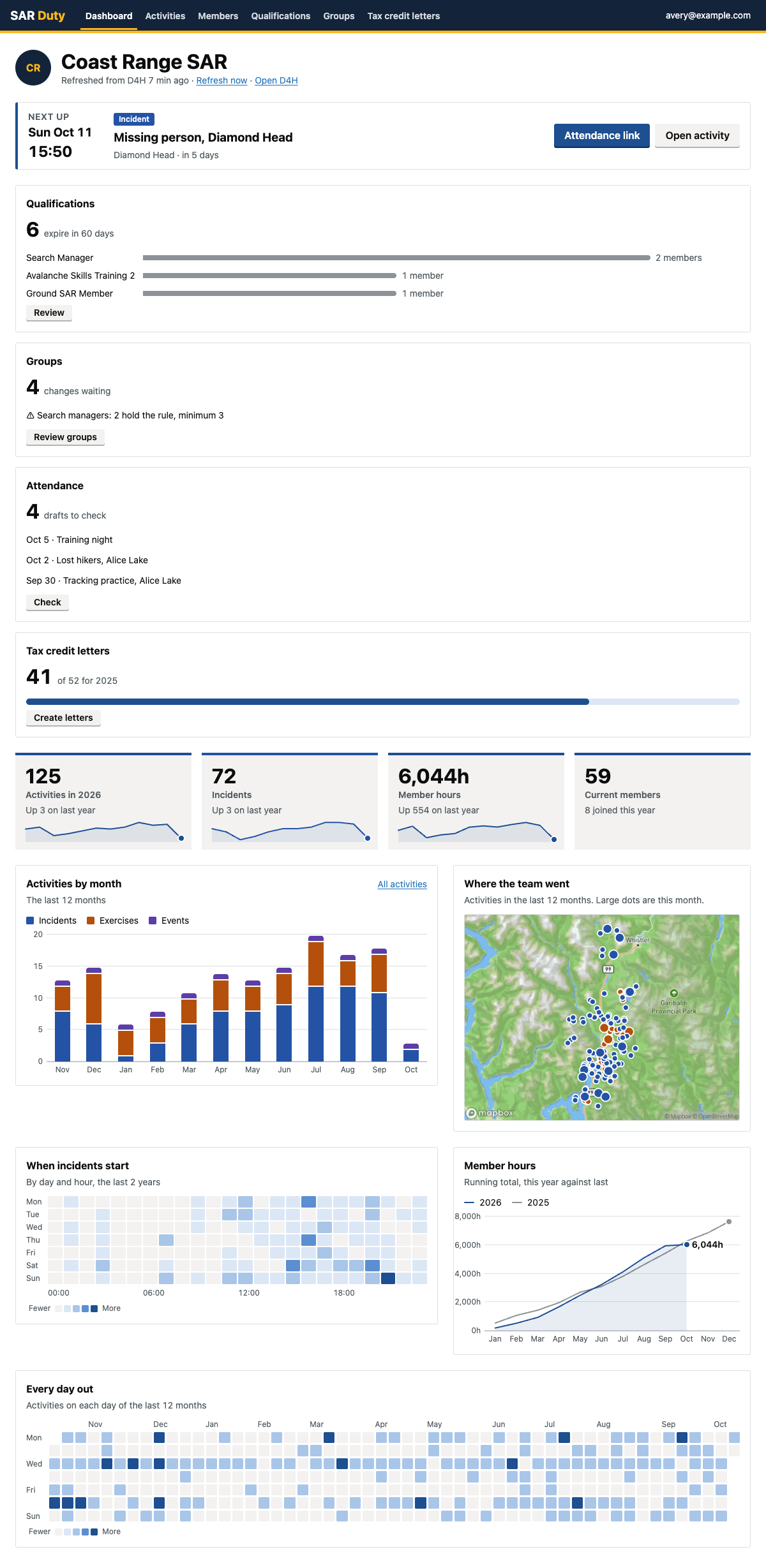The image size is (766, 1568).
Task: Click the blue Incidents legend swatch
Action: (x=30, y=921)
